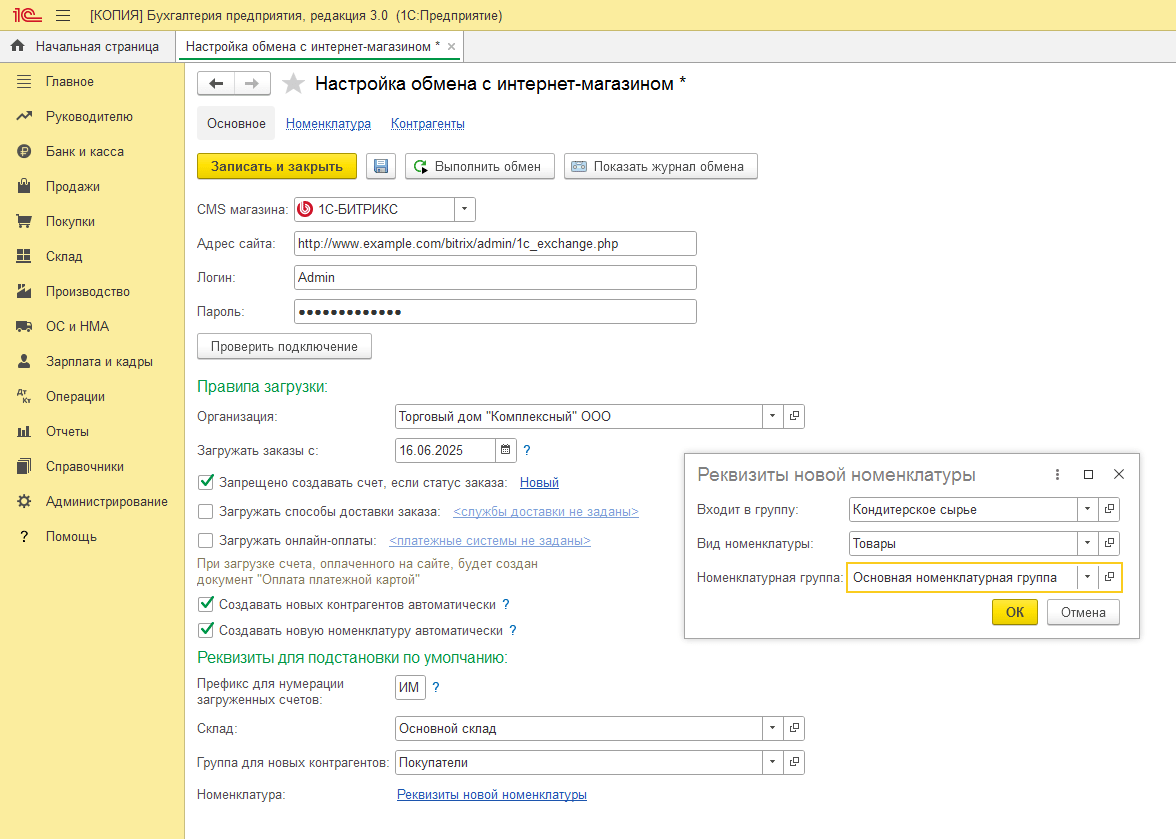The width and height of the screenshot is (1176, 839).
Task: Expand Группа для новых контрагентов dropdown
Action: 772,762
